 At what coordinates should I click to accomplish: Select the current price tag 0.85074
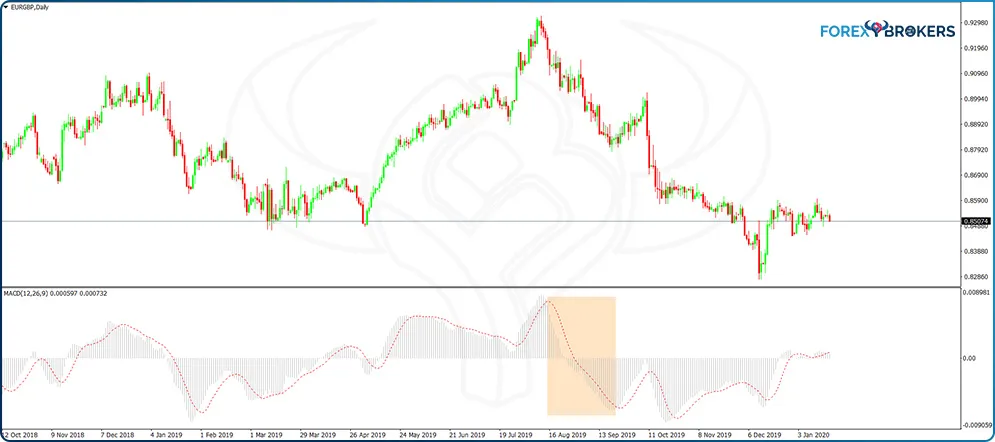[975, 221]
